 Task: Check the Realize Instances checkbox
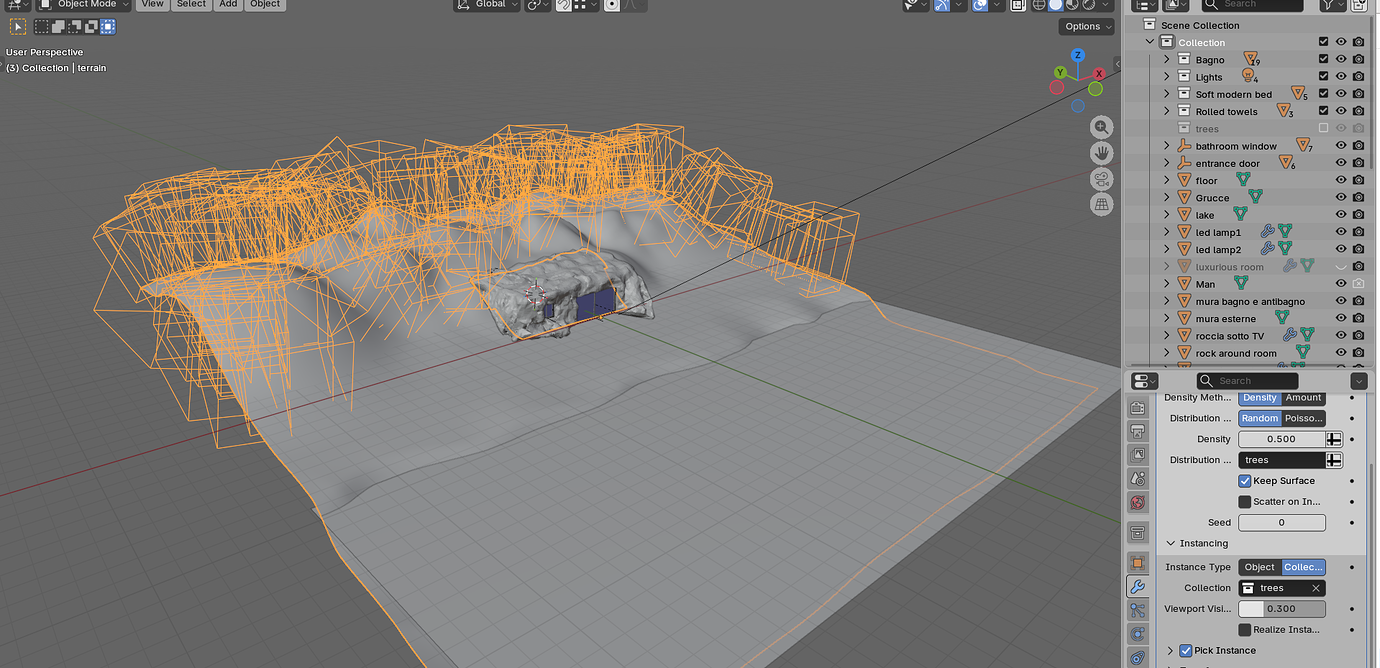point(1245,630)
